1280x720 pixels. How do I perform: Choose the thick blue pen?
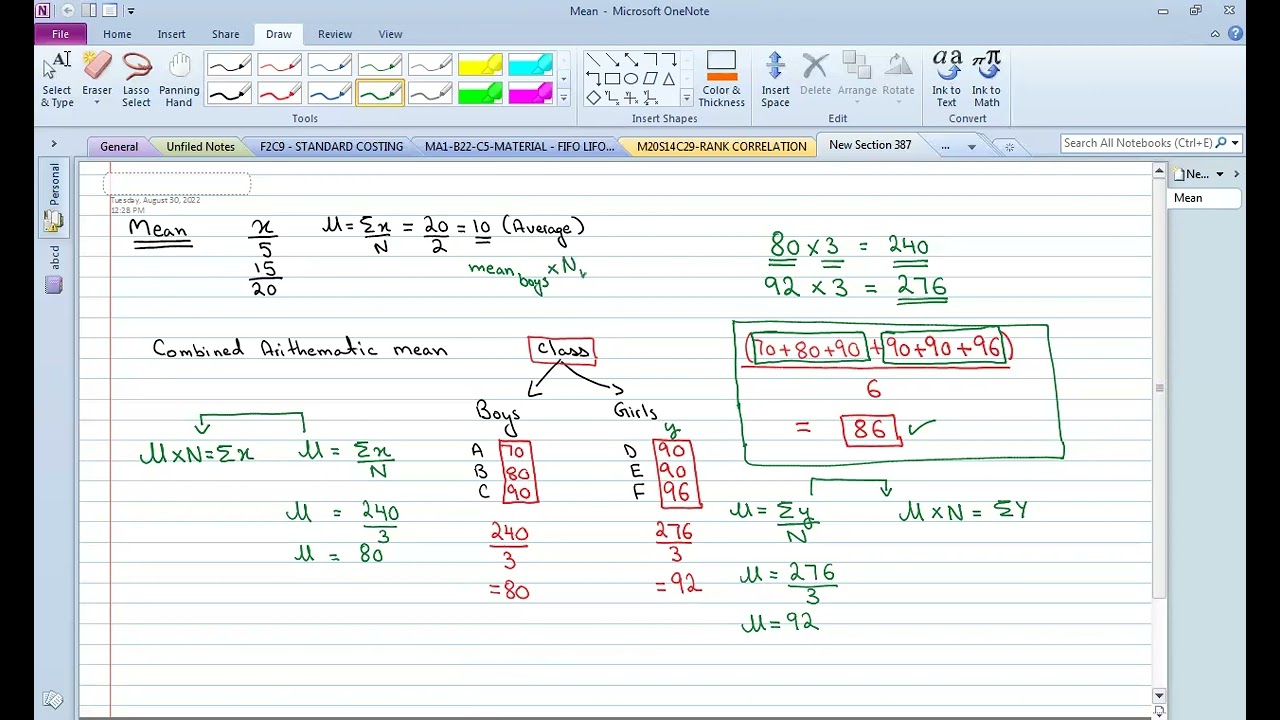coord(329,93)
